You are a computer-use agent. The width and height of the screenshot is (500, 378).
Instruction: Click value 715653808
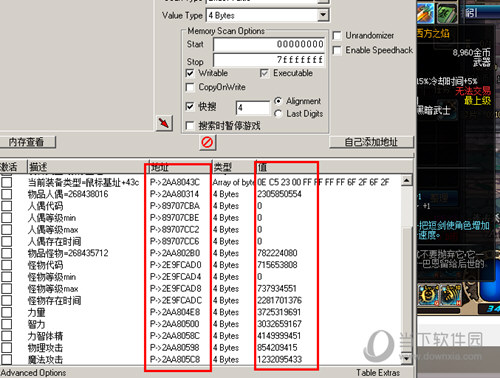click(x=277, y=265)
